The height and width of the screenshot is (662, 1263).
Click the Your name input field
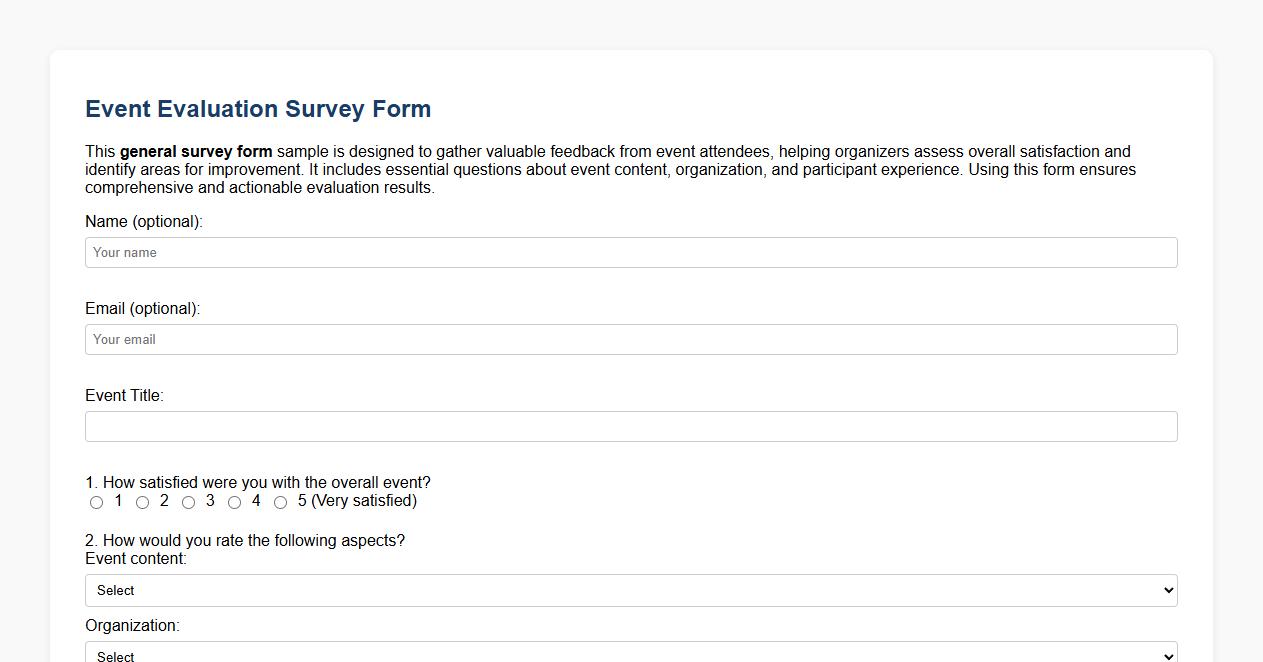pos(630,252)
